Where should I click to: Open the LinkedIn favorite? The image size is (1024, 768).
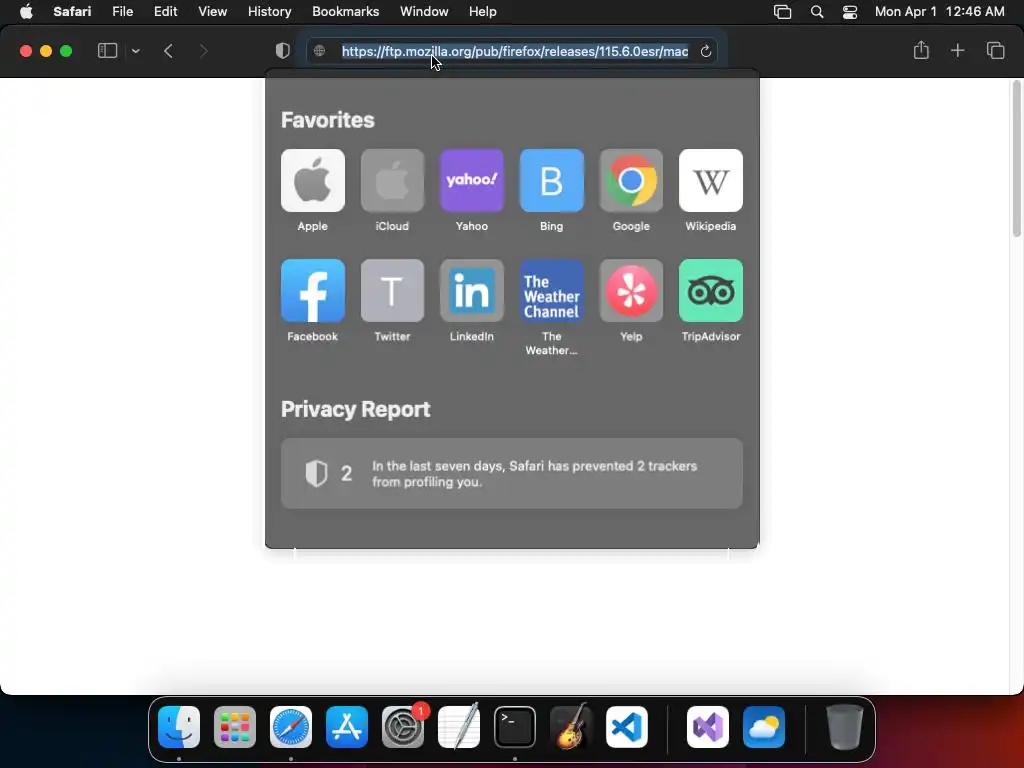click(x=472, y=291)
